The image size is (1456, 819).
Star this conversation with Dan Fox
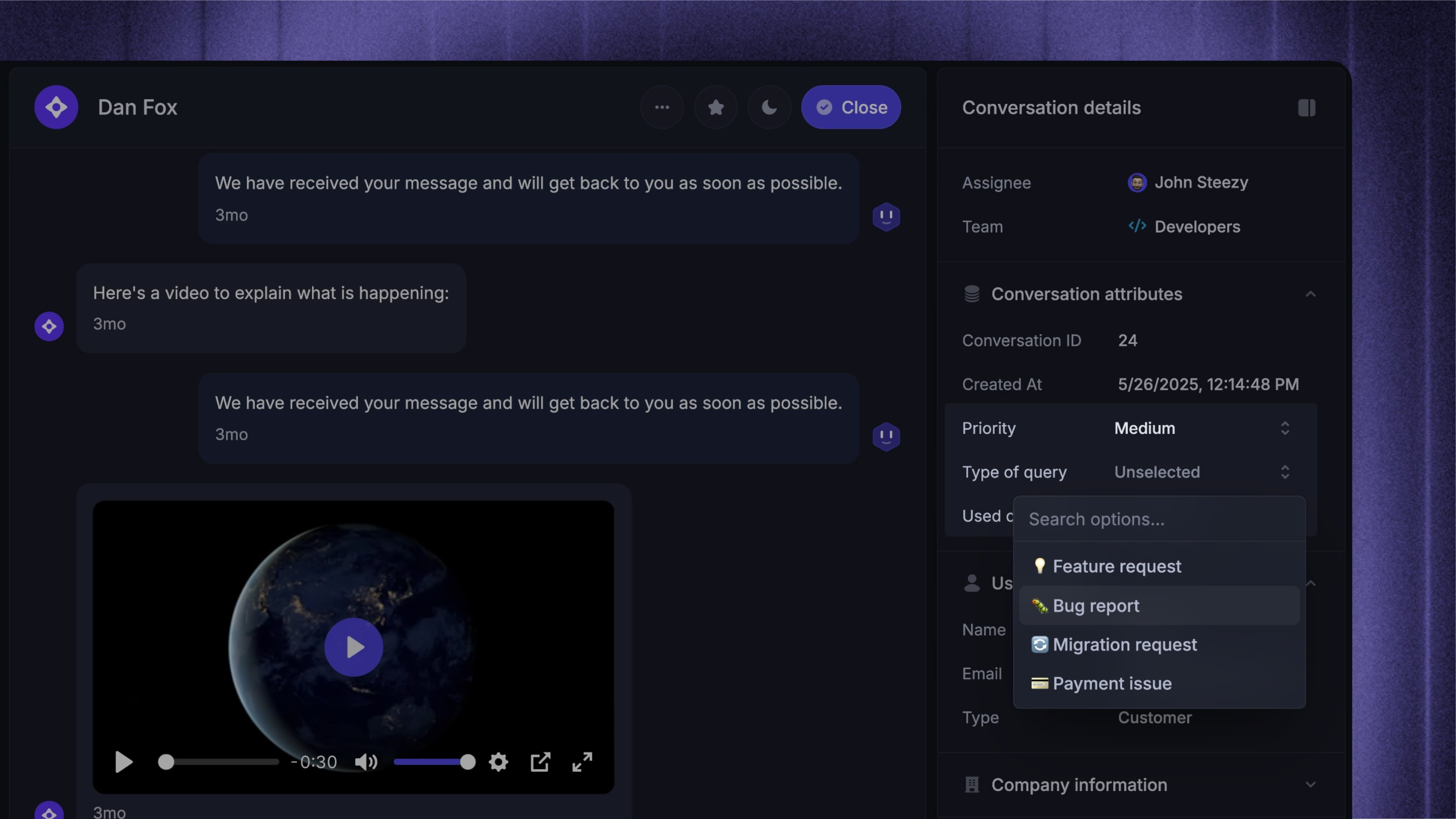pyautogui.click(x=716, y=108)
